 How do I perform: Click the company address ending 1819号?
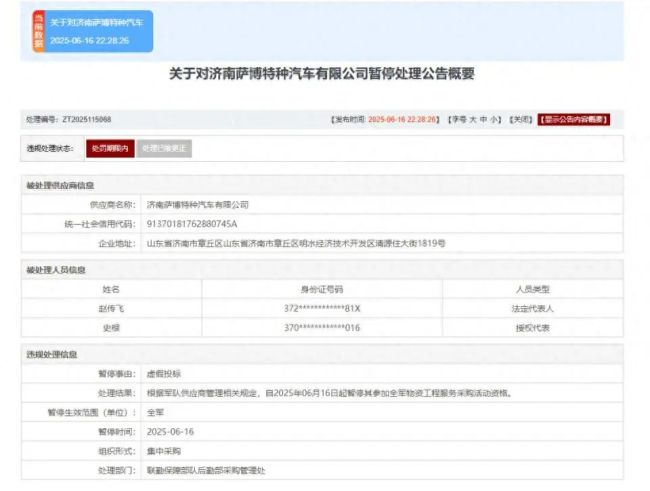coord(296,243)
